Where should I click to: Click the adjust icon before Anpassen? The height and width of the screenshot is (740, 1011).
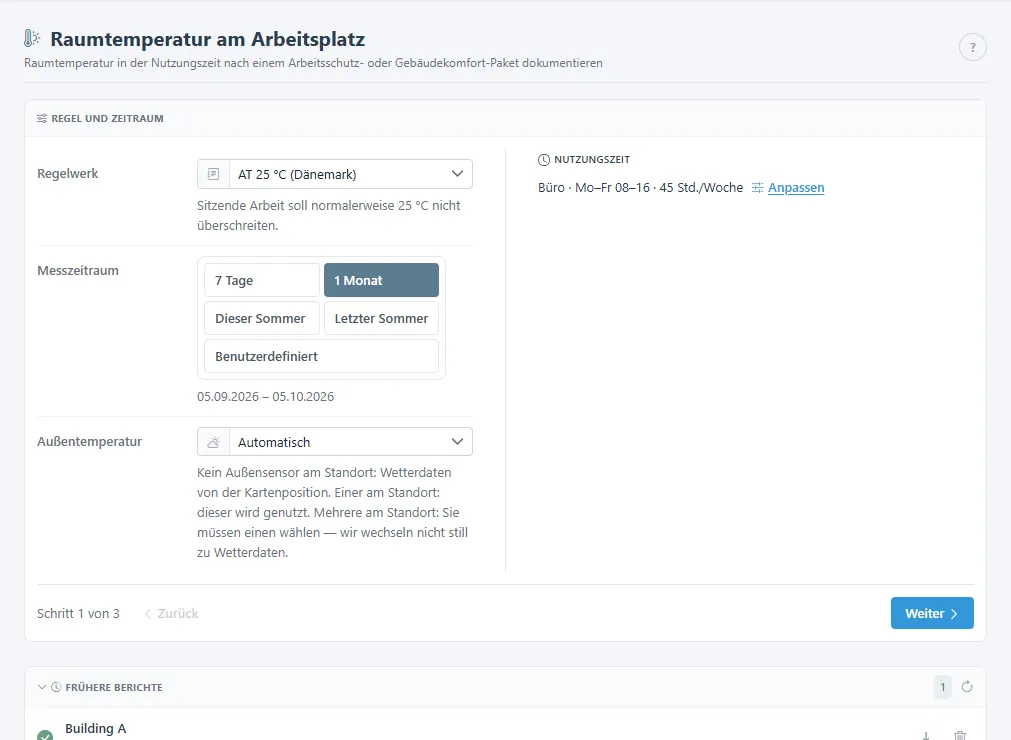click(x=758, y=188)
